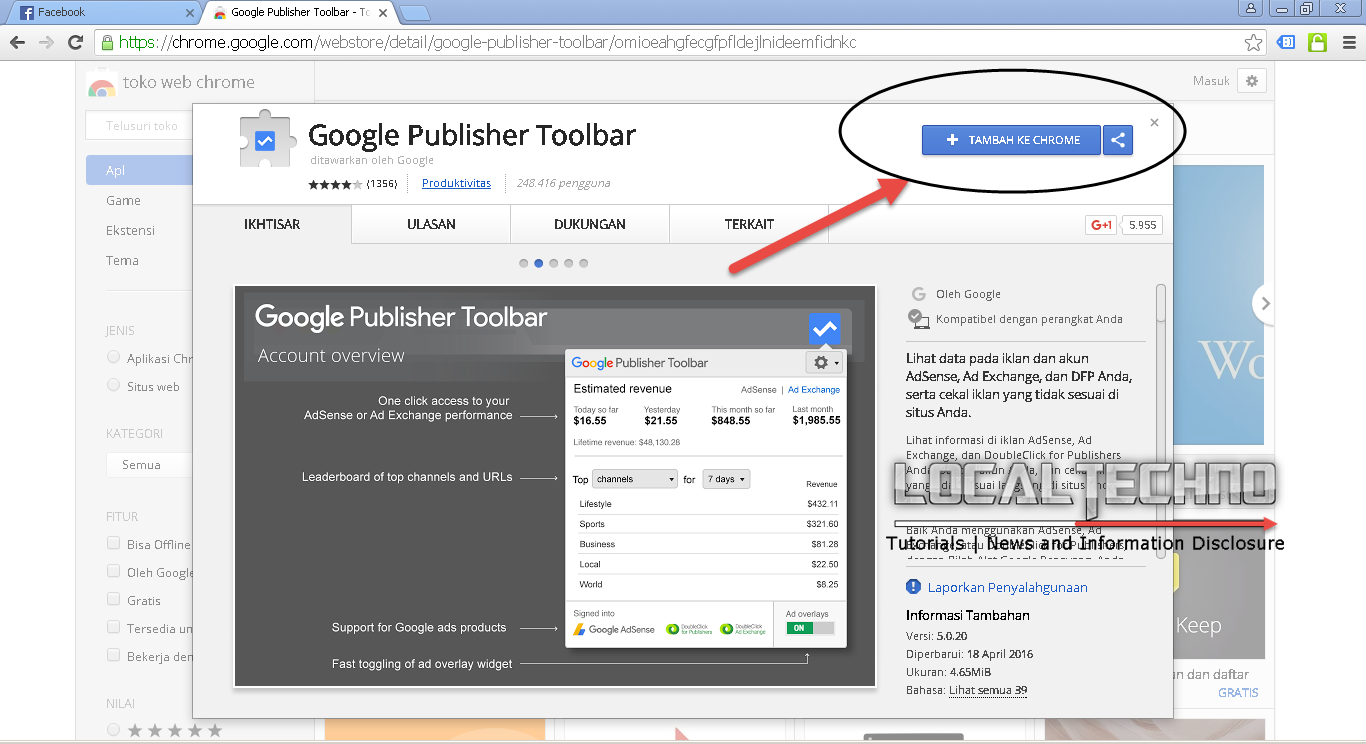
Task: Open the IKHTISAR tab
Action: tap(272, 224)
